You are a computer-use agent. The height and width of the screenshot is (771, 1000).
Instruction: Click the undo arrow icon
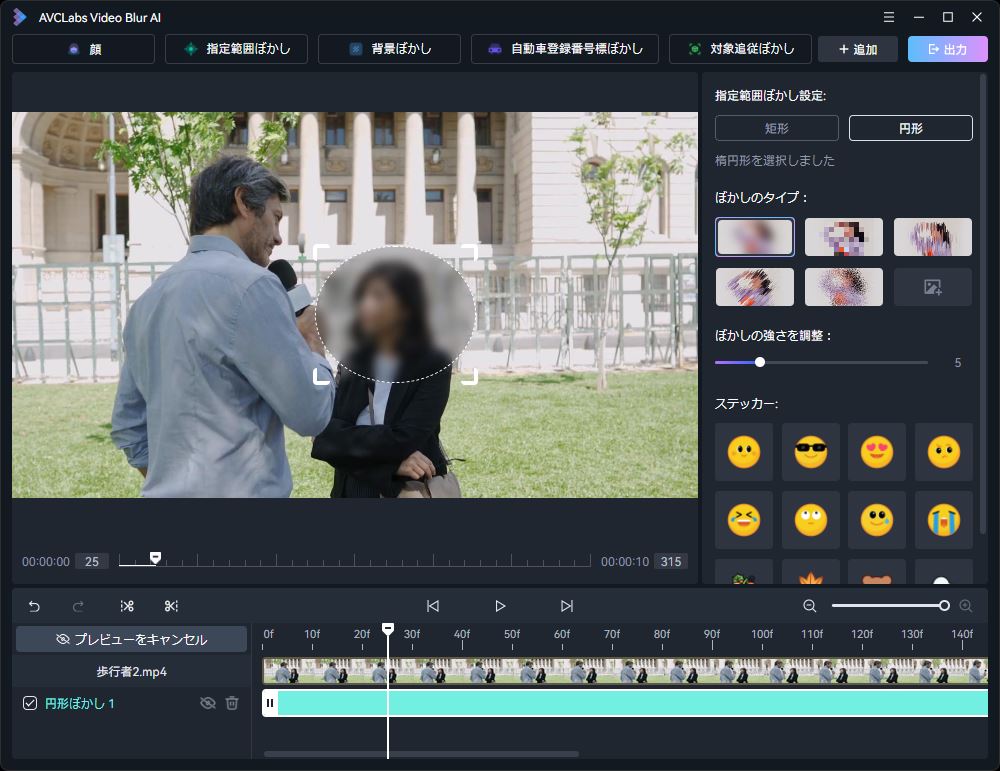point(34,606)
